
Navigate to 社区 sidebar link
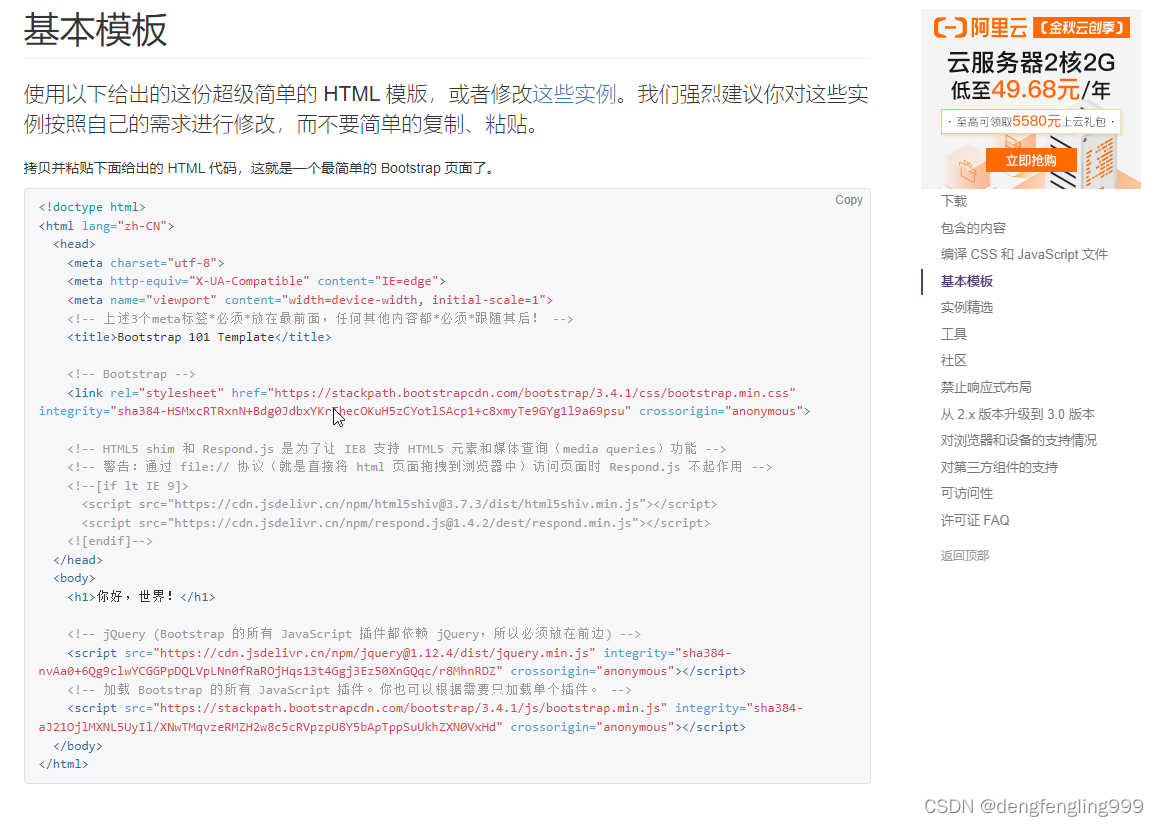tap(954, 361)
